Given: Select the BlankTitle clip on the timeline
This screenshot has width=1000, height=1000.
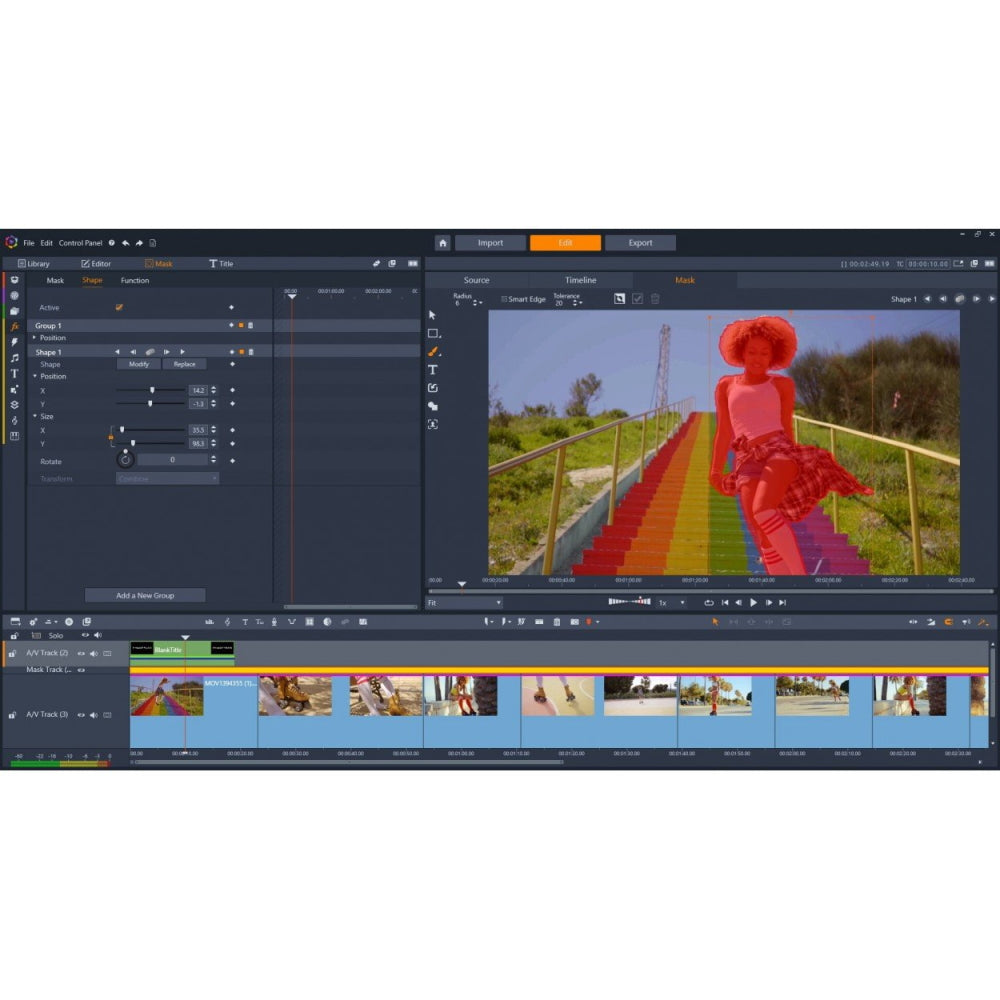Looking at the screenshot, I should (180, 650).
